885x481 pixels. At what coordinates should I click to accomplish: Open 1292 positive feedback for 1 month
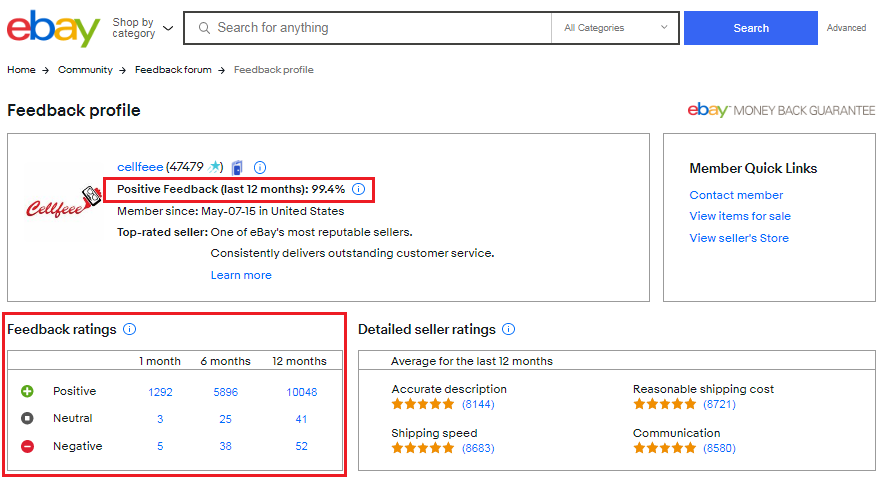point(160,392)
